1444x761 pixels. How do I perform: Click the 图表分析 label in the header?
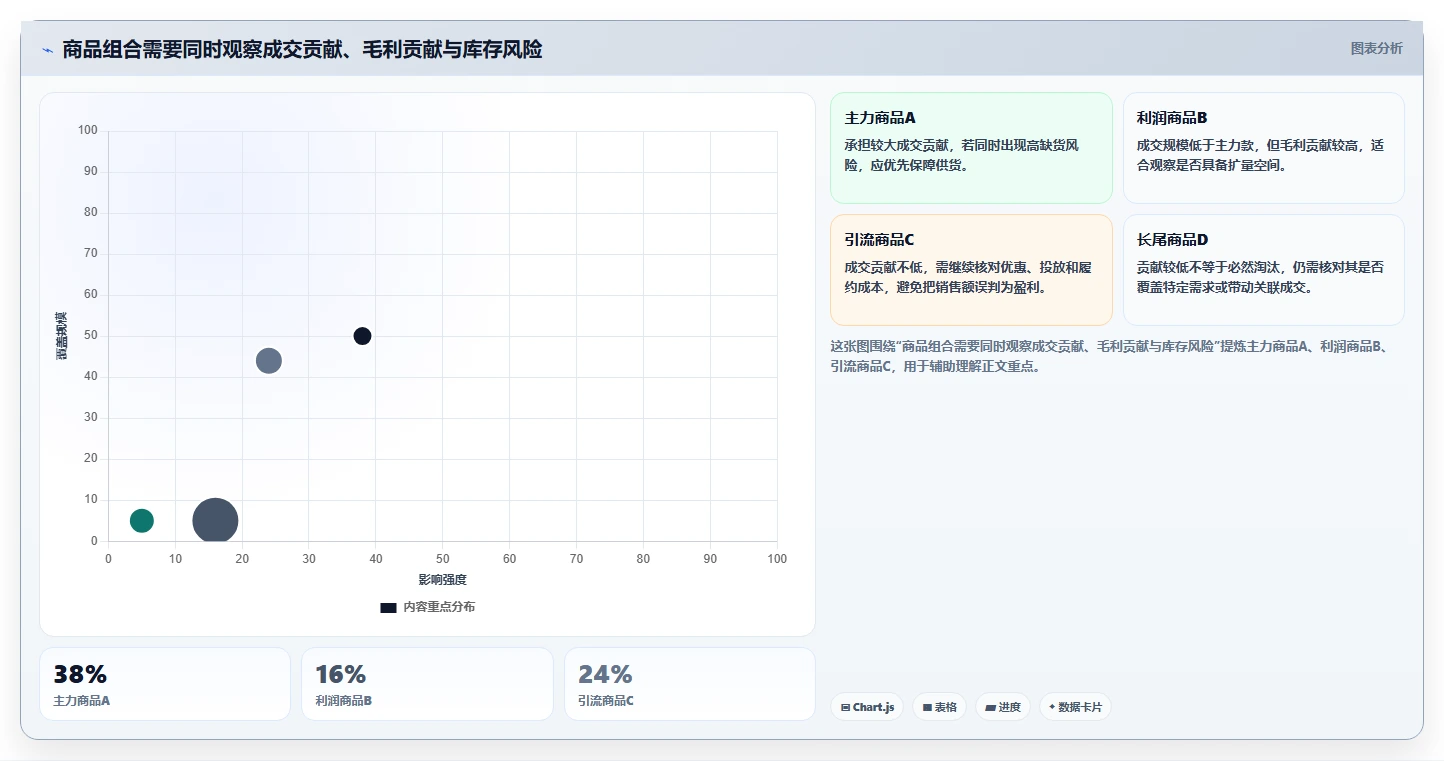click(1376, 48)
